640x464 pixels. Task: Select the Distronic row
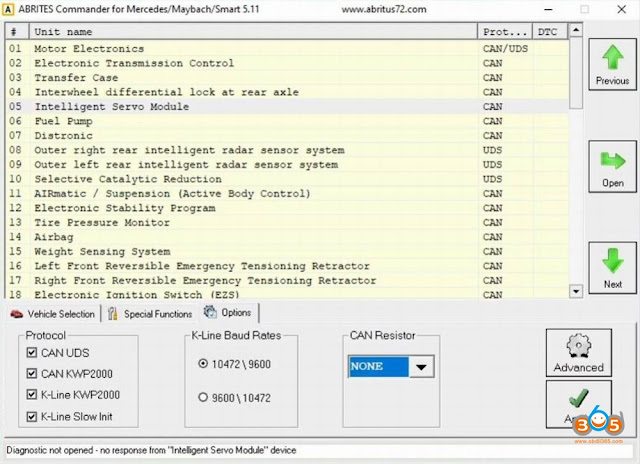click(287, 135)
